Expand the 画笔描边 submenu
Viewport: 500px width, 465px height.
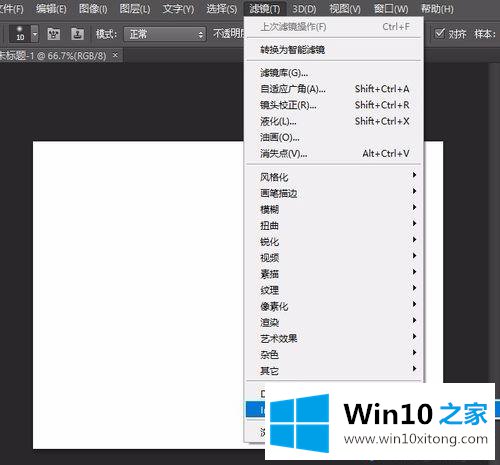click(x=334, y=193)
